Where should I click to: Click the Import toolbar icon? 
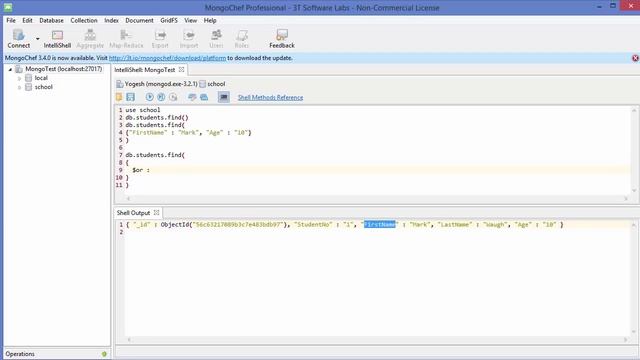tap(189, 39)
